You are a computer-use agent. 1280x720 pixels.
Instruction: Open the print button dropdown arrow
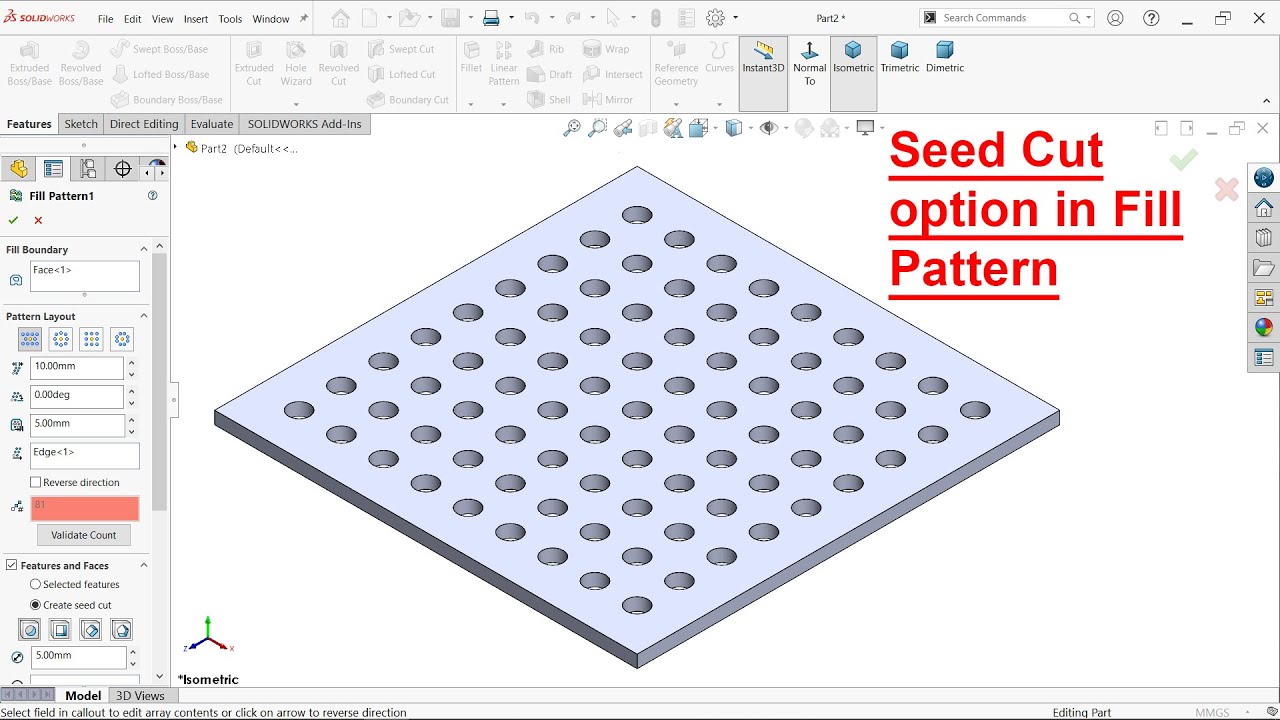tap(511, 18)
